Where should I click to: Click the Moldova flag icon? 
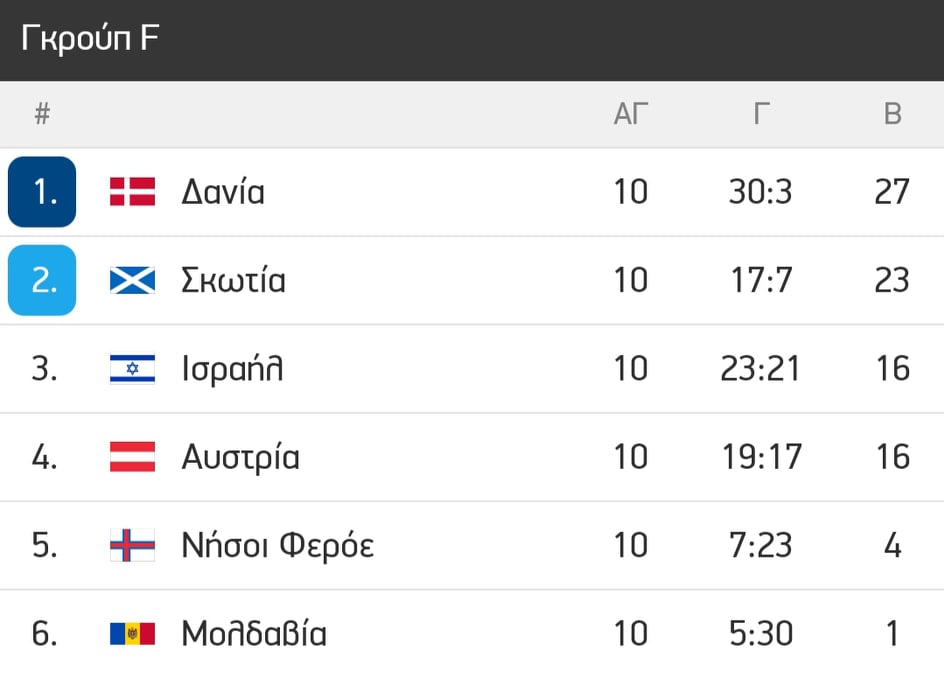click(132, 633)
